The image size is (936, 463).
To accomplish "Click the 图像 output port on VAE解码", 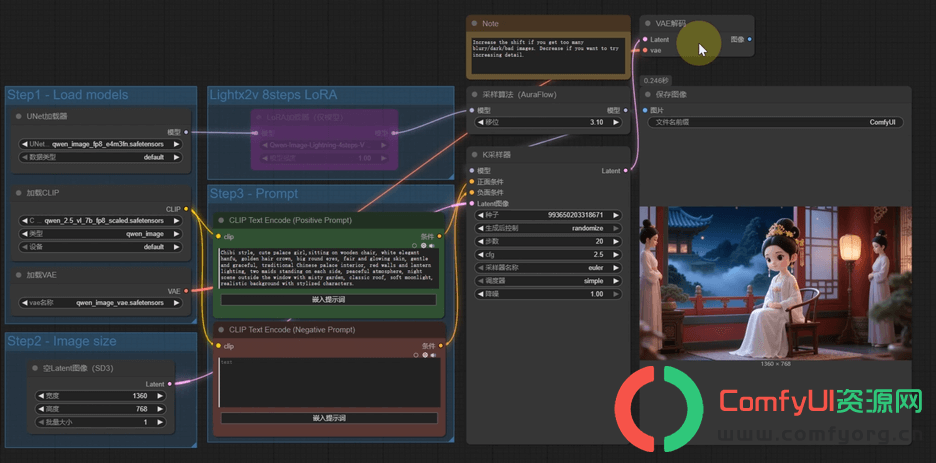I will tap(750, 39).
